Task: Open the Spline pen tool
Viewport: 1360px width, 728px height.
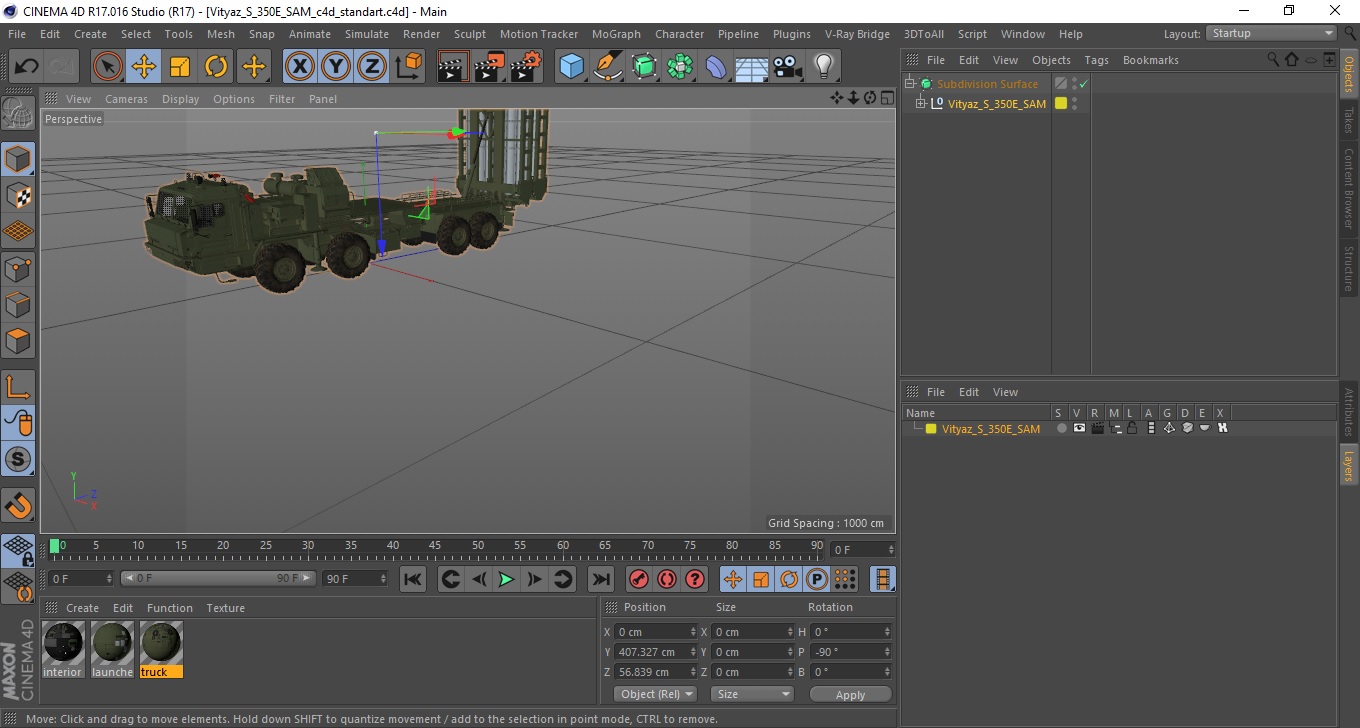Action: click(x=608, y=67)
